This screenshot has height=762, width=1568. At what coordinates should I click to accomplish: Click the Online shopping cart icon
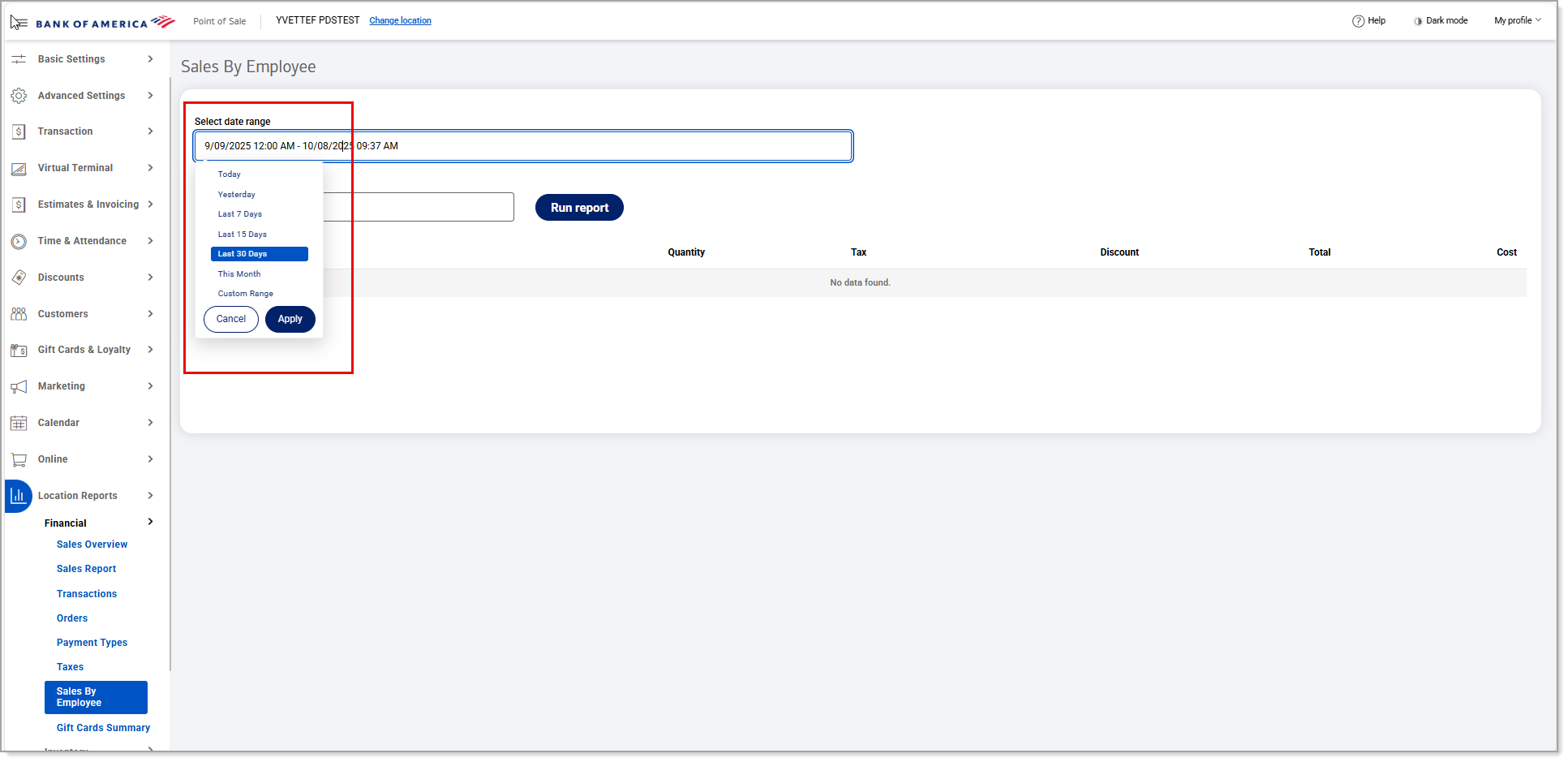[19, 459]
